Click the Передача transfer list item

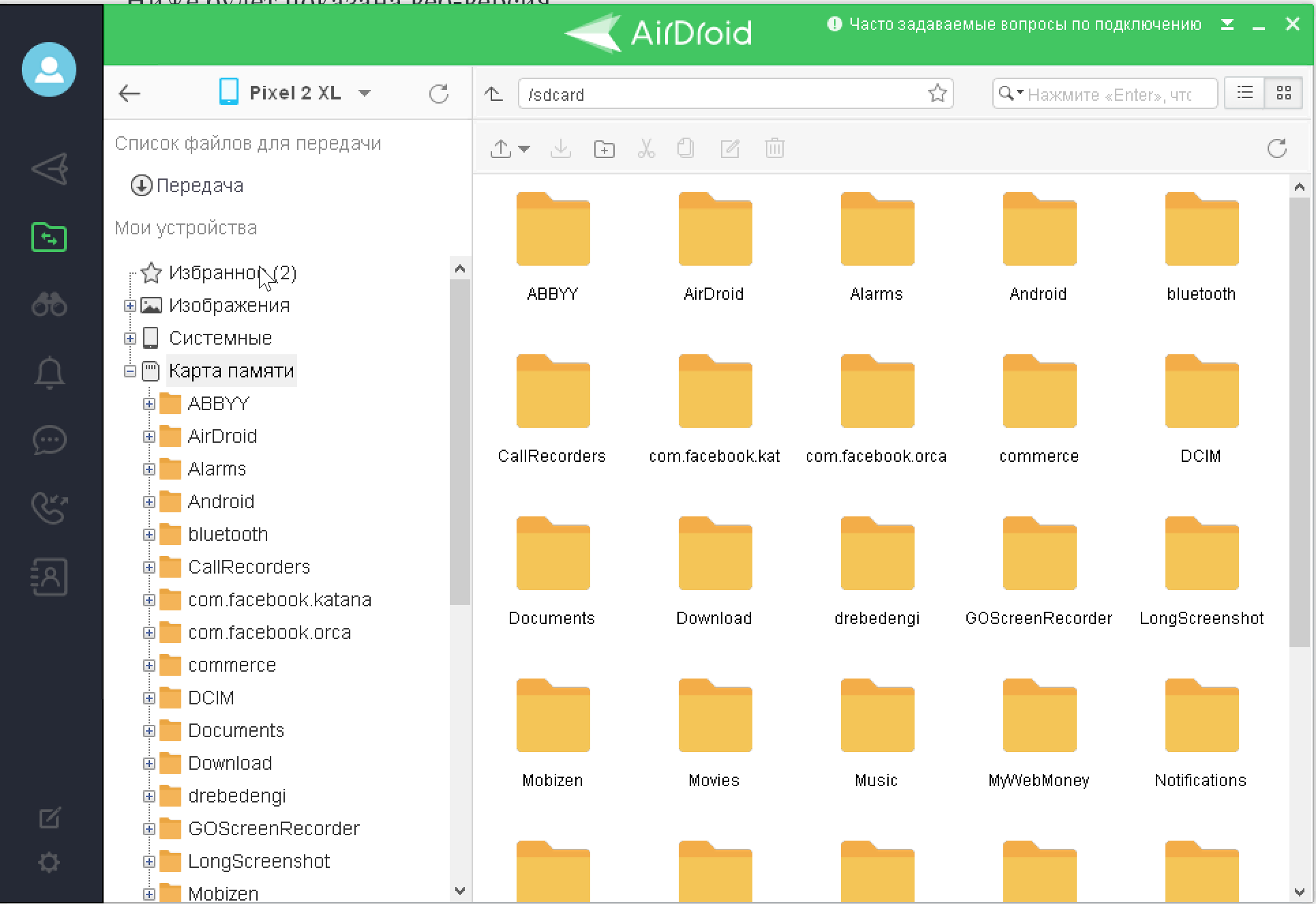point(199,185)
